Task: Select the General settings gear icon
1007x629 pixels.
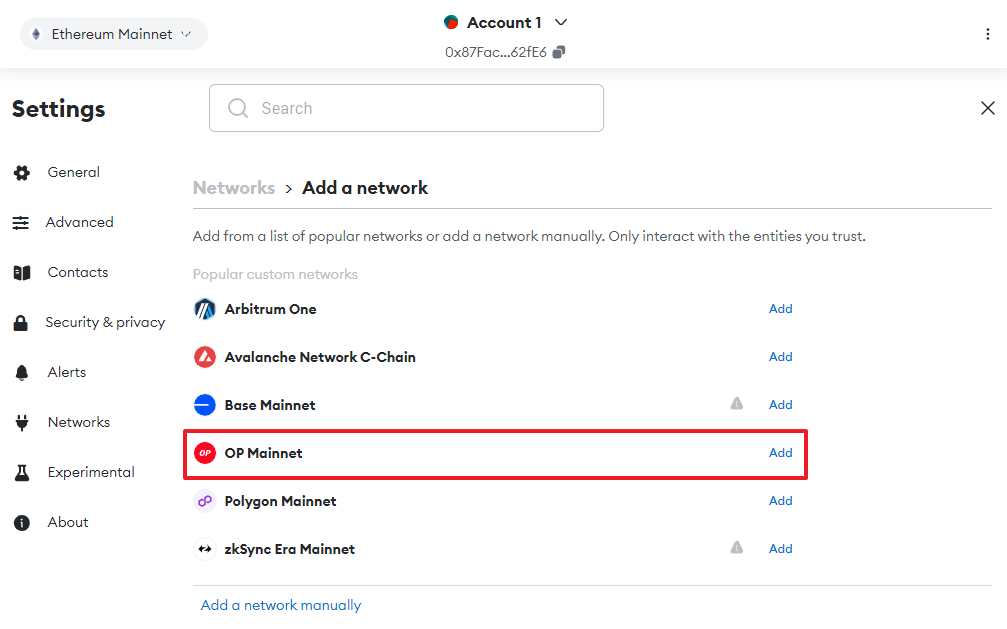Action: [21, 172]
